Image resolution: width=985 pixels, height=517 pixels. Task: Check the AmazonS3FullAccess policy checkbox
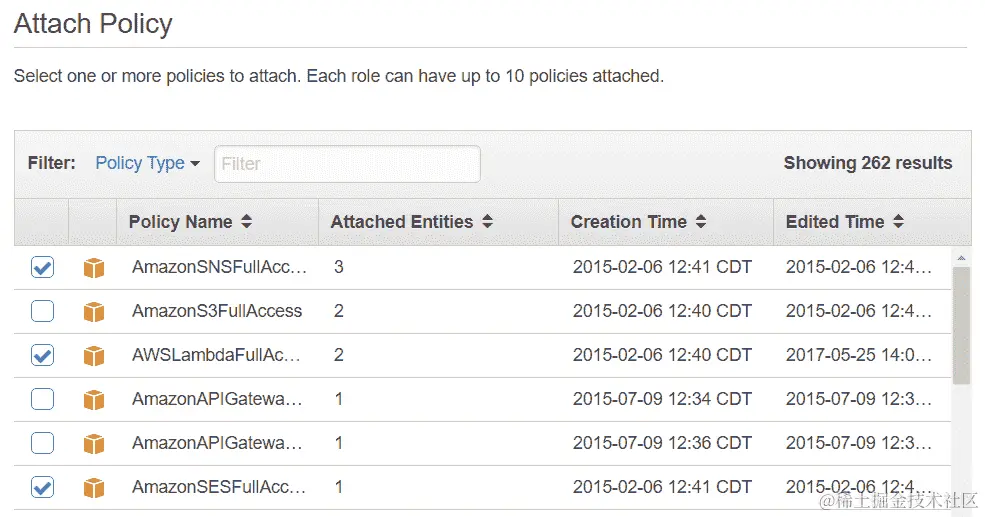pyautogui.click(x=42, y=312)
